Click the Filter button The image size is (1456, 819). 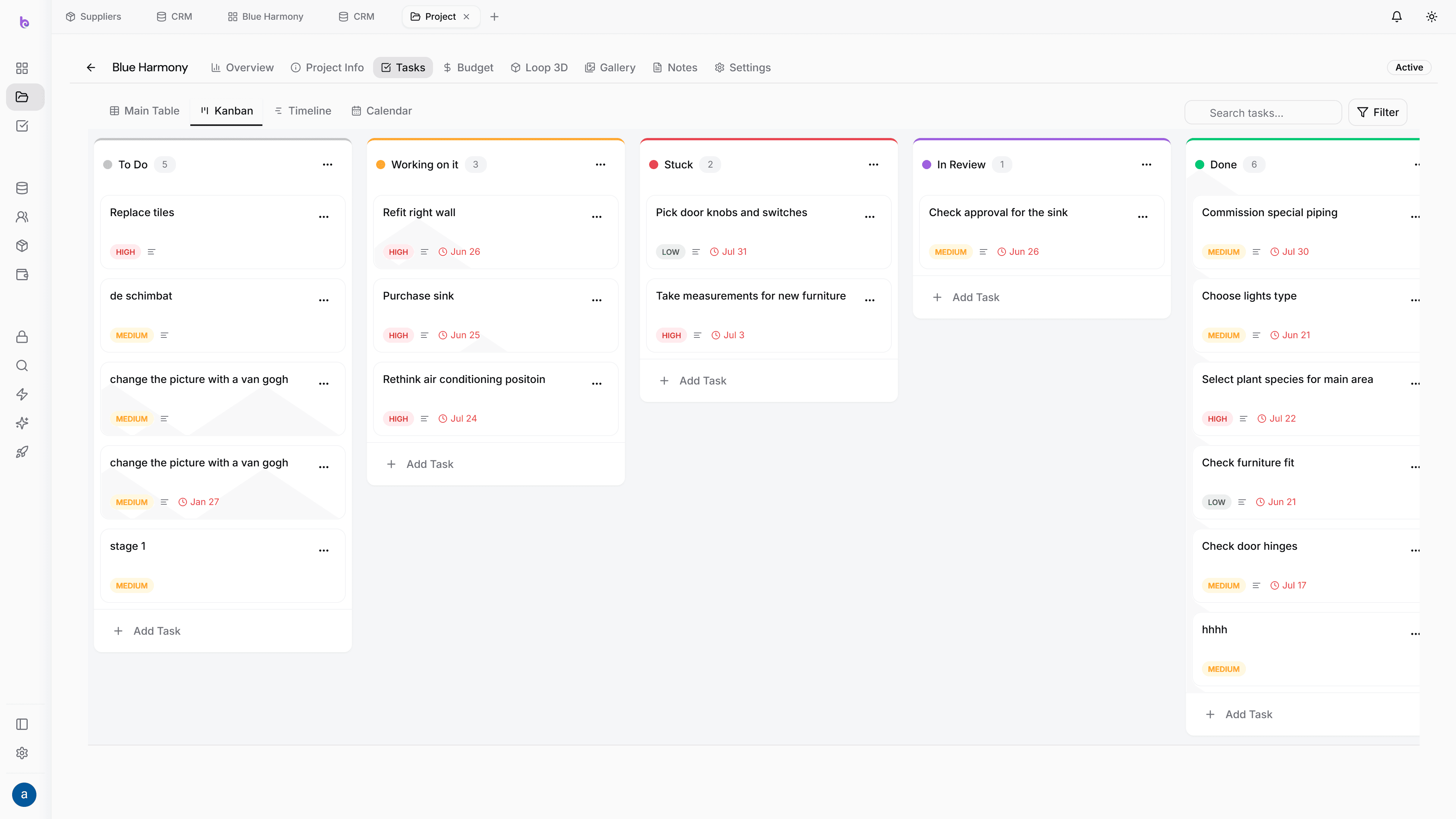click(1378, 113)
